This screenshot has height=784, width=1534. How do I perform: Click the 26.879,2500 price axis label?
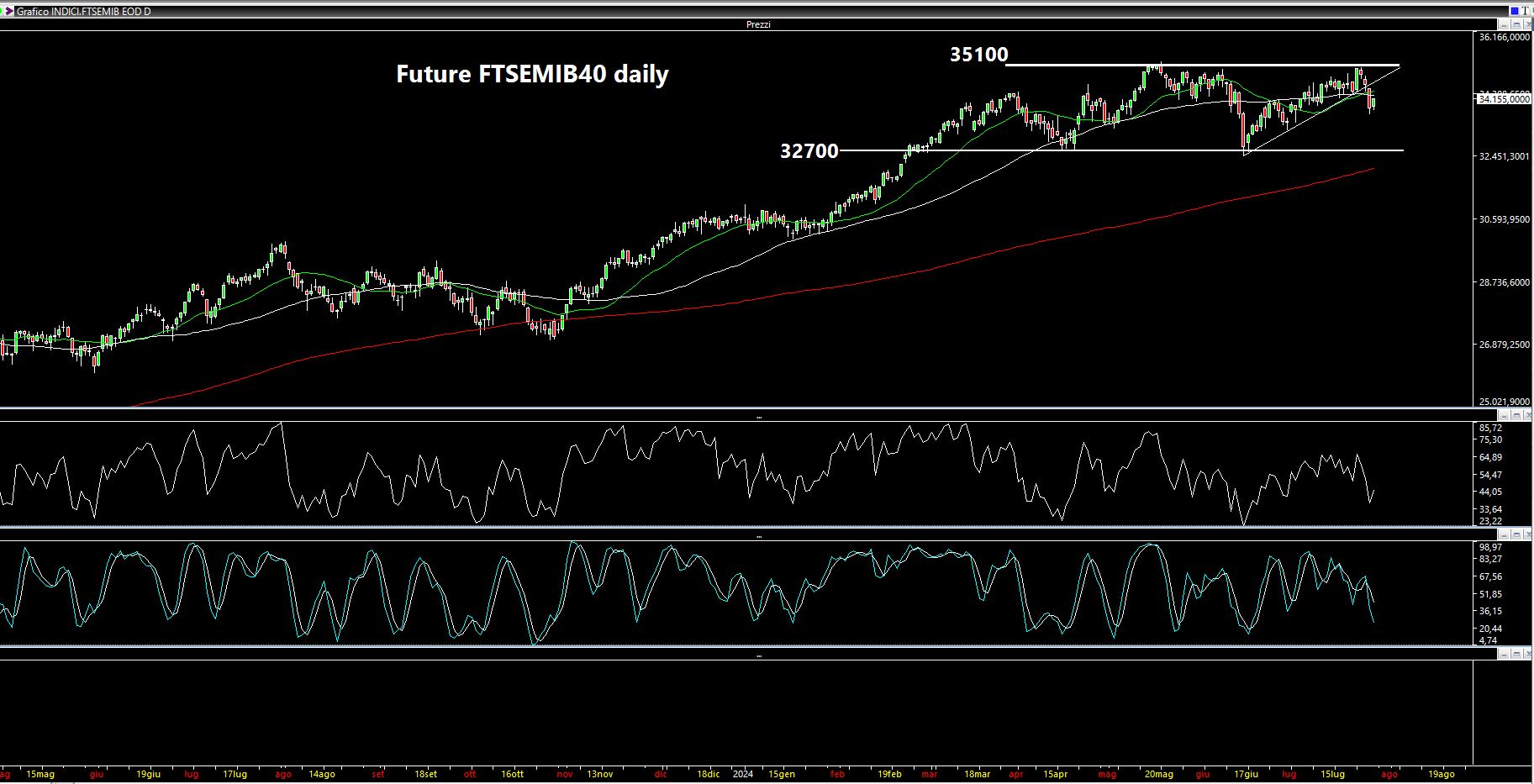point(1505,345)
